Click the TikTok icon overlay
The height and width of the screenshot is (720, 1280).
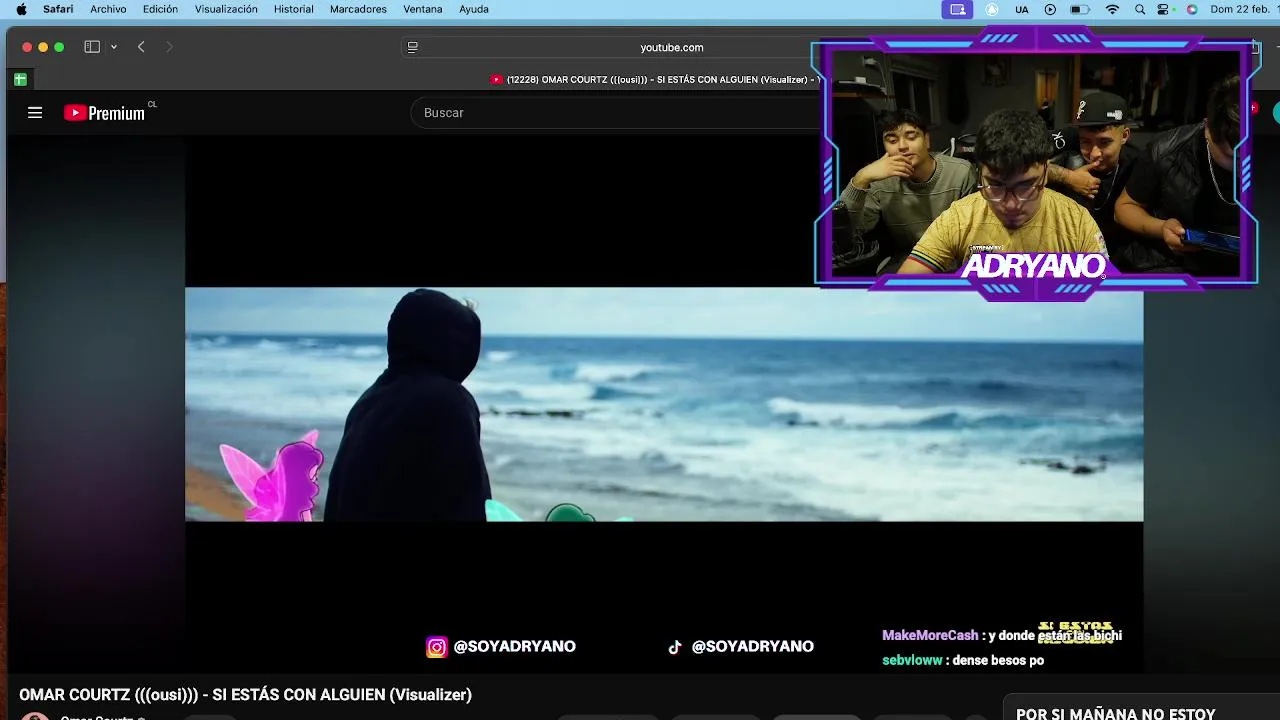coord(675,647)
